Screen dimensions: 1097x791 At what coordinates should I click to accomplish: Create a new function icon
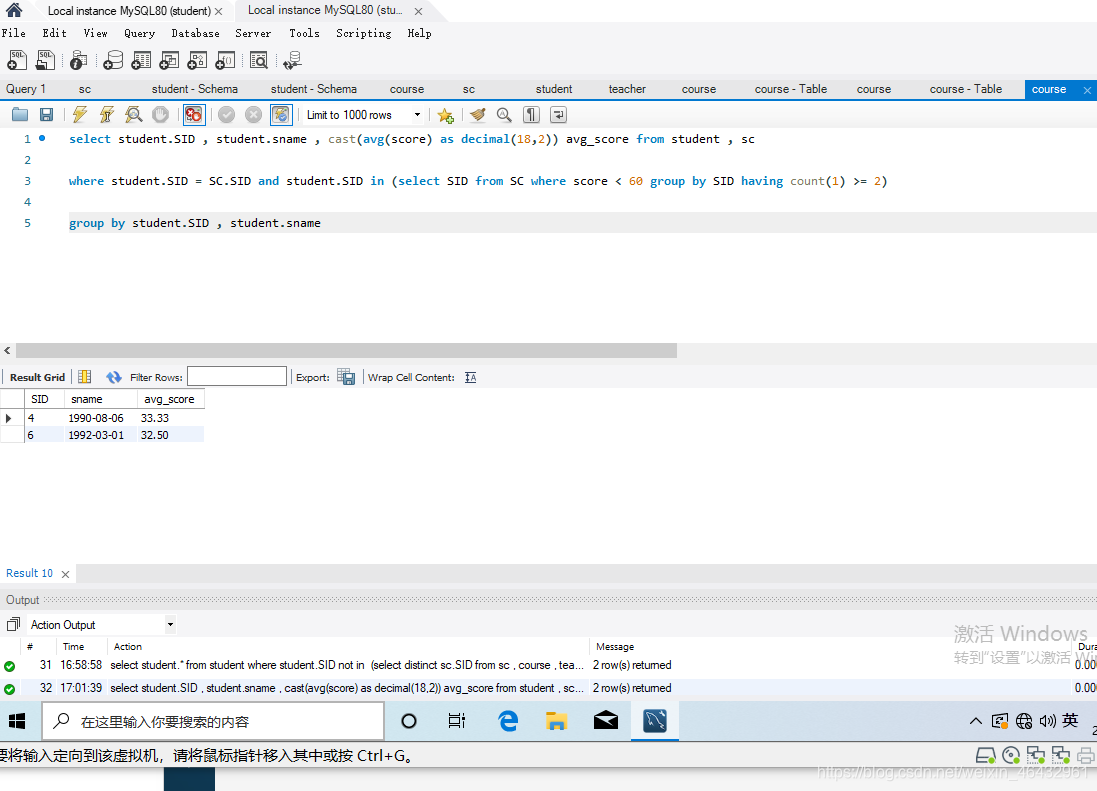(x=225, y=60)
